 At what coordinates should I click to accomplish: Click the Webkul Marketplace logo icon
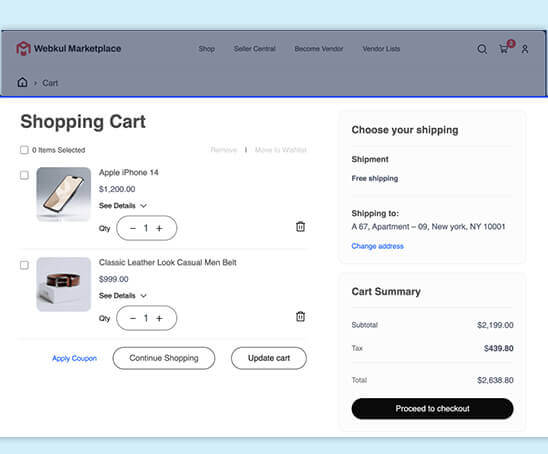23,48
